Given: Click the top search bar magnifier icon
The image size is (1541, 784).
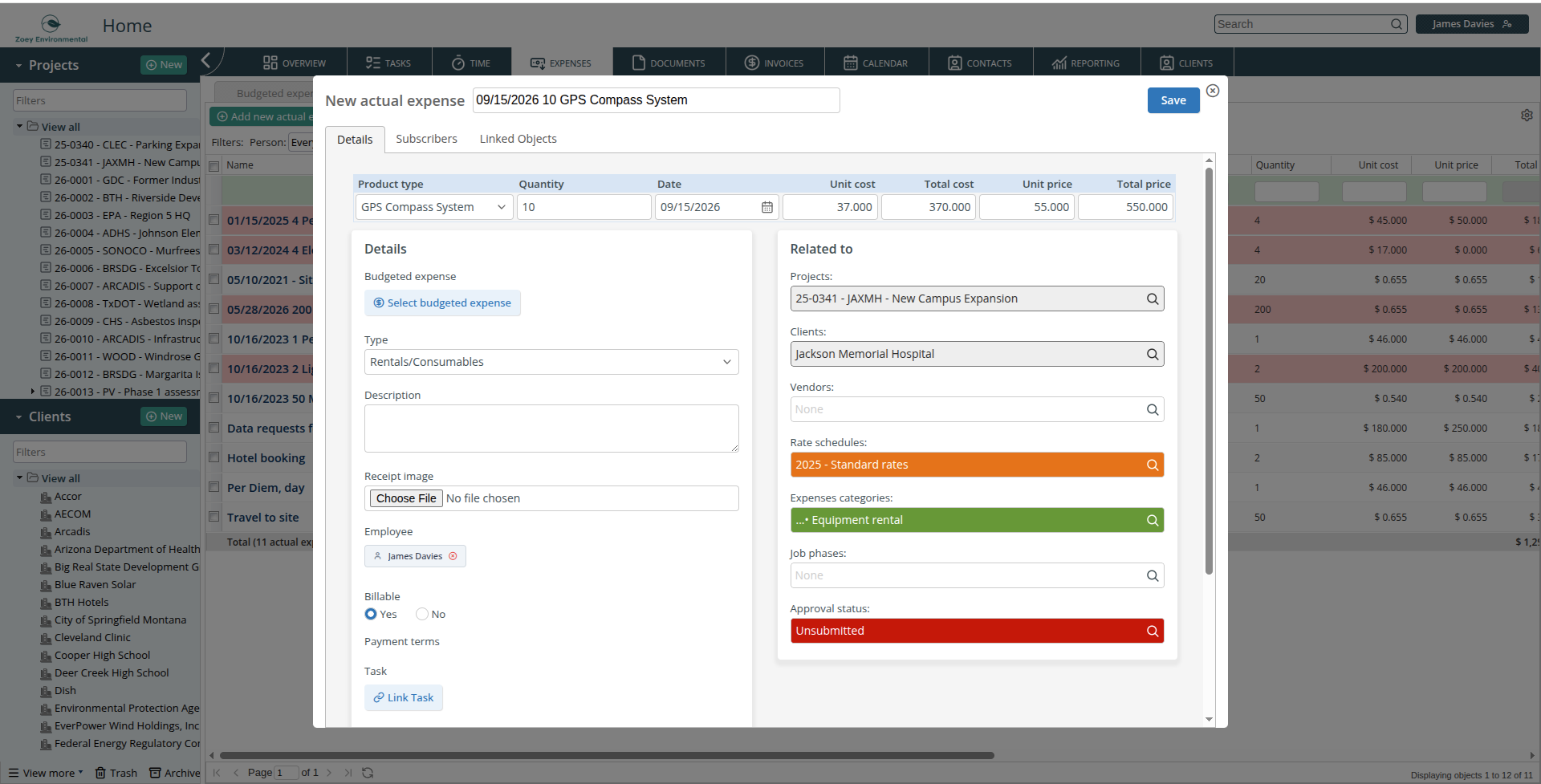Looking at the screenshot, I should (x=1397, y=24).
